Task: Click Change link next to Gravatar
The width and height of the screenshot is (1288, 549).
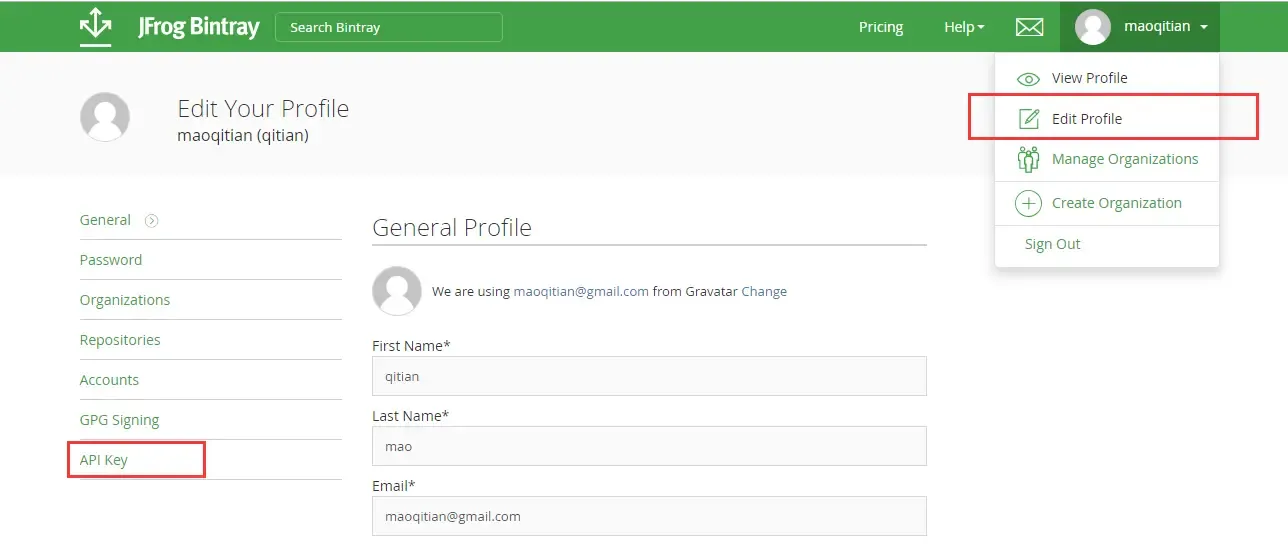Action: [x=764, y=292]
